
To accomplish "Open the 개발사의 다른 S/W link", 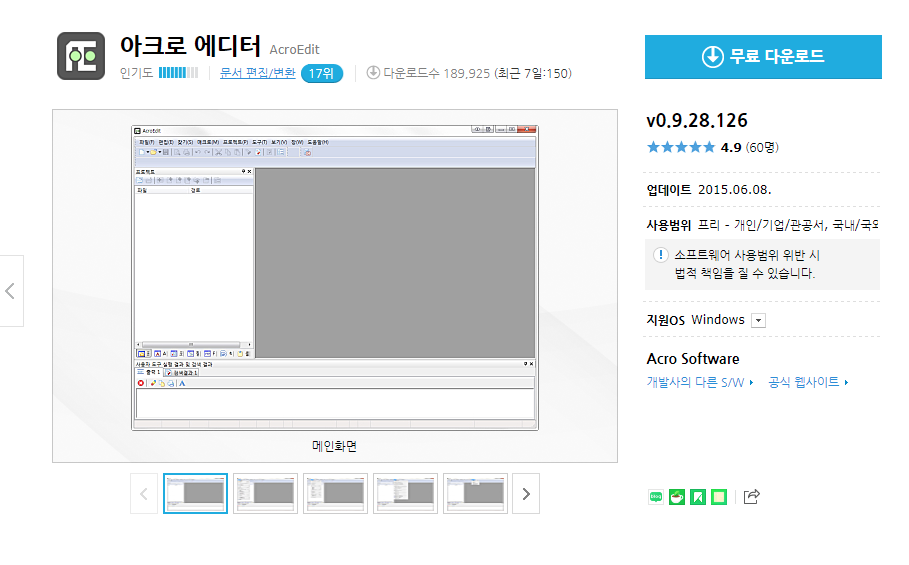I will (x=700, y=382).
